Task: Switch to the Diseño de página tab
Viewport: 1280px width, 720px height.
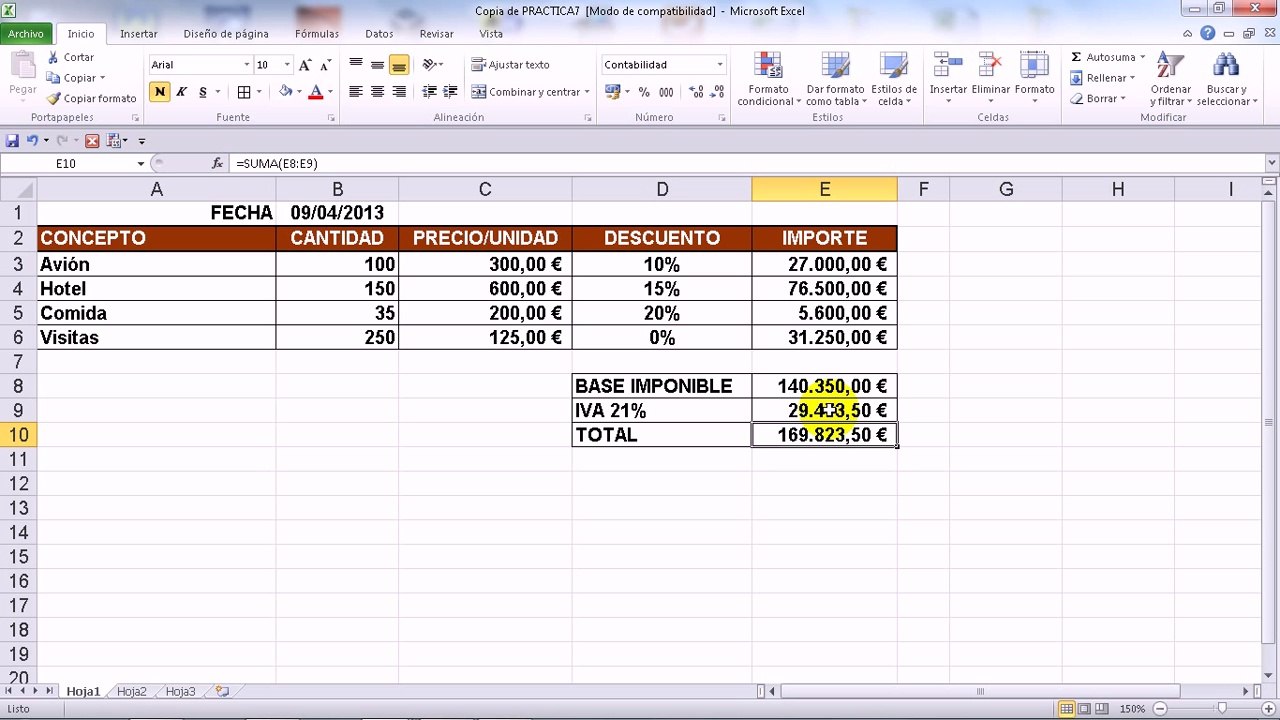Action: (x=226, y=34)
